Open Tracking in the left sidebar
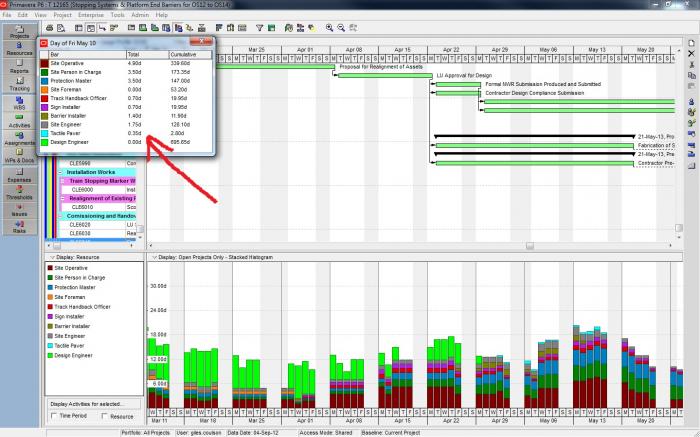 click(x=19, y=84)
